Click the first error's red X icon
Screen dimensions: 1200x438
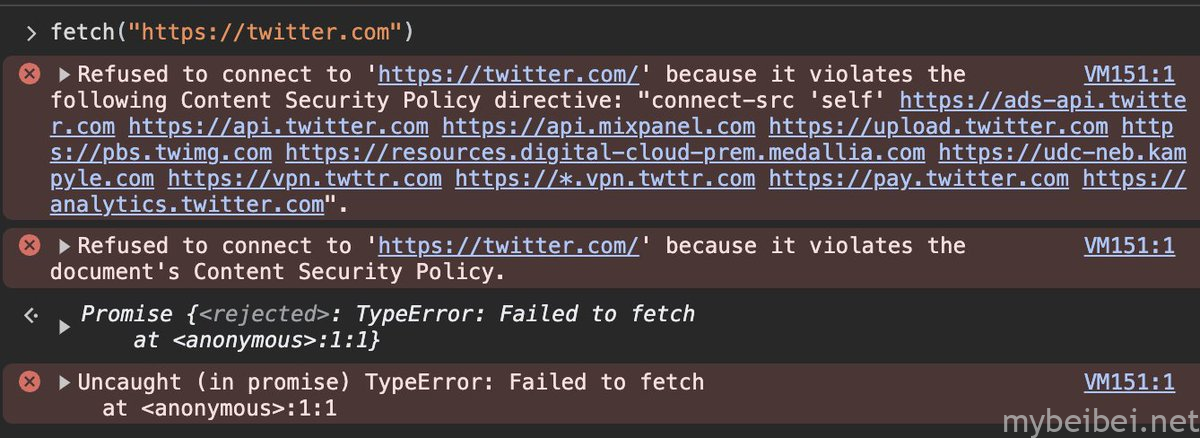coord(31,74)
